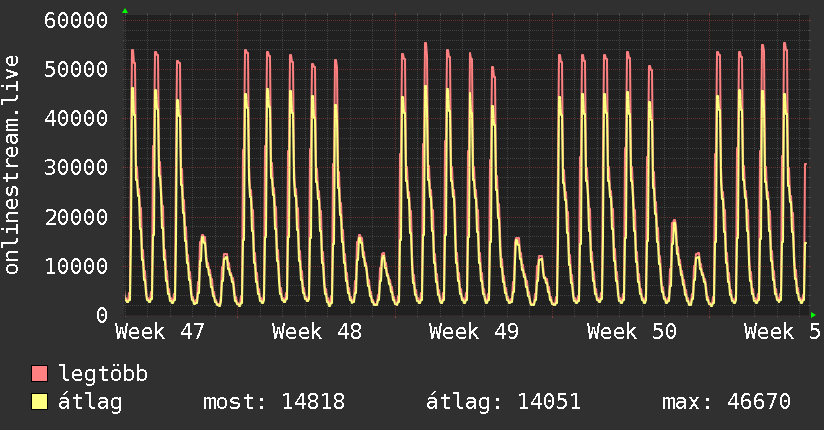Click the yellow átlag legend swatch
The width and height of the screenshot is (824, 430).
[x=39, y=402]
